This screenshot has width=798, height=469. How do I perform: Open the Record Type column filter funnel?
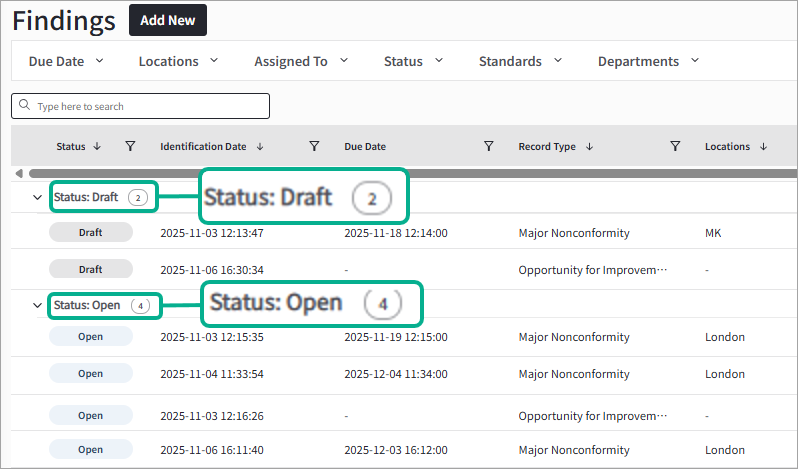(675, 146)
